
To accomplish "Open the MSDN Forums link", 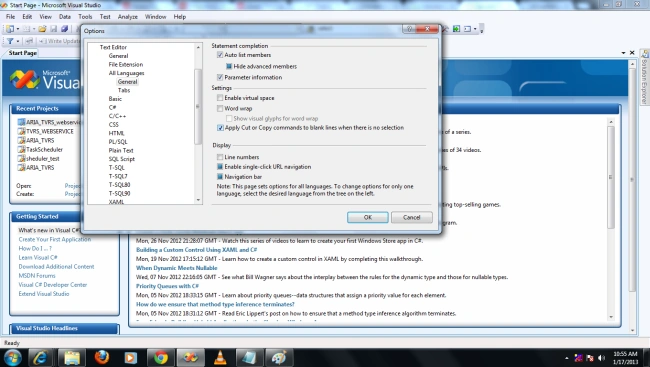I will coord(36,275).
